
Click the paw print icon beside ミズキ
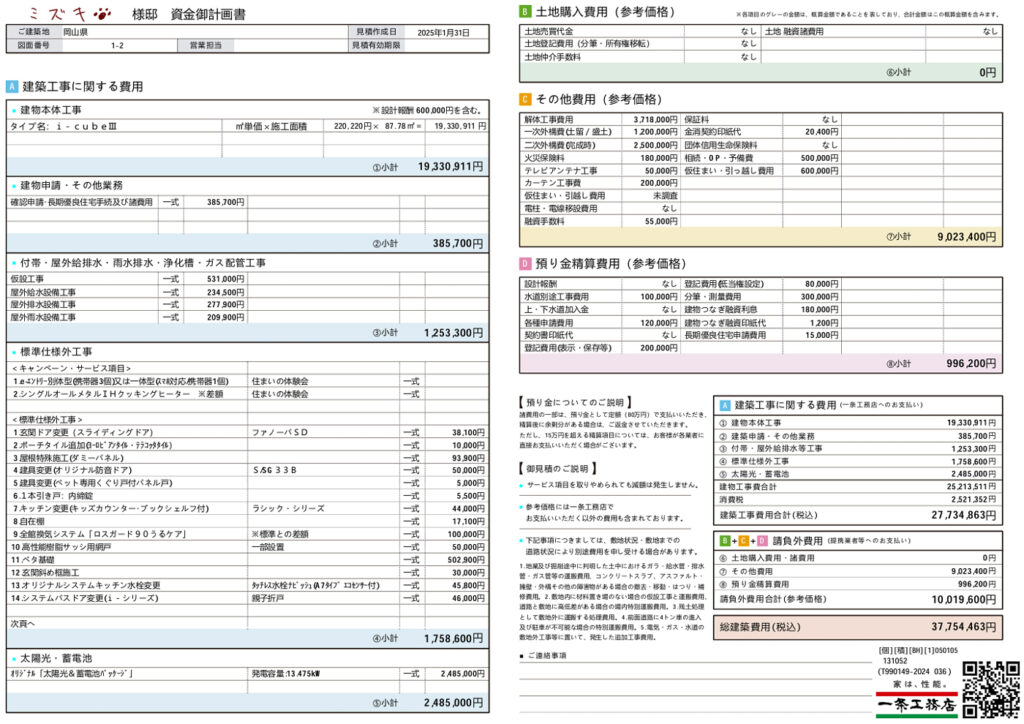coord(101,14)
